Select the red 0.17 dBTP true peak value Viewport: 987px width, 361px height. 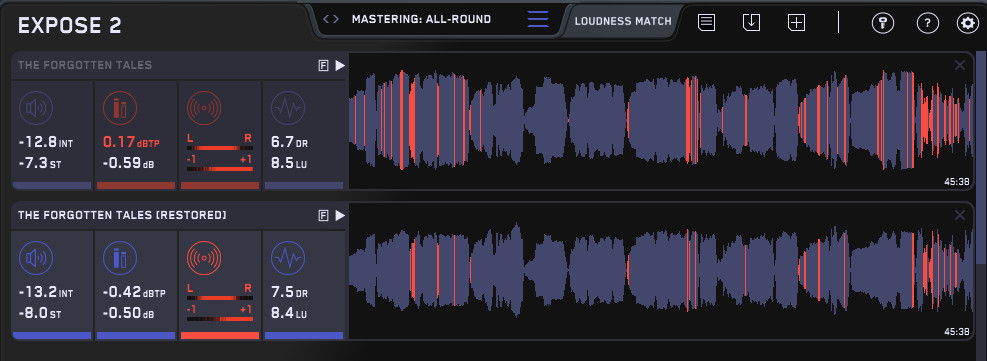click(x=131, y=143)
